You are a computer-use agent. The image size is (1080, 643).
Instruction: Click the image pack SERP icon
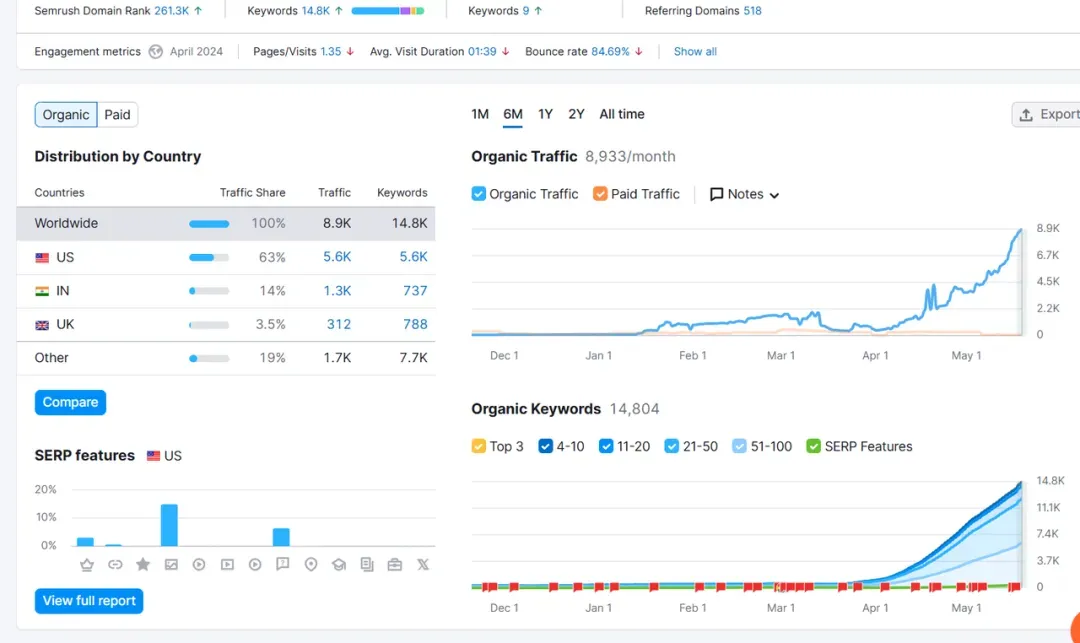pyautogui.click(x=171, y=565)
